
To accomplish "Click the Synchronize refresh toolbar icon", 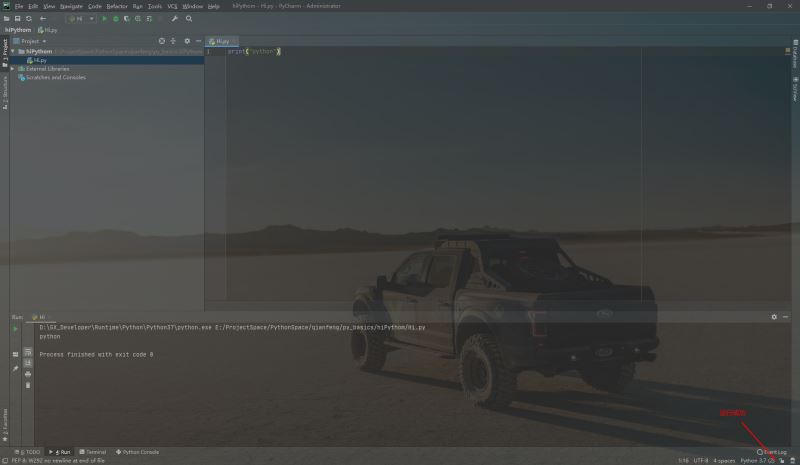I will 29,19.
